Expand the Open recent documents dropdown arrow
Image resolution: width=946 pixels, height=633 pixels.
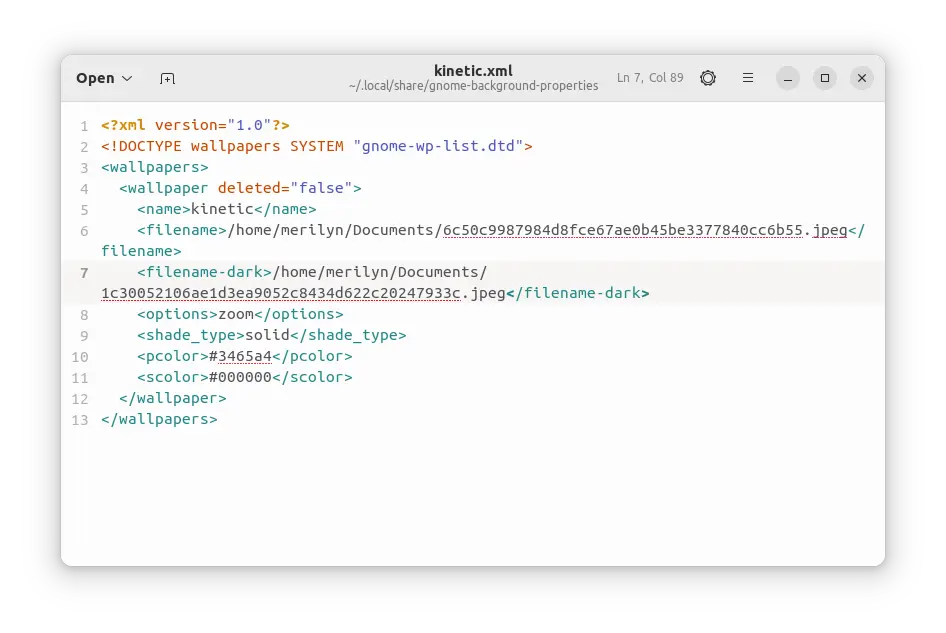(x=127, y=78)
